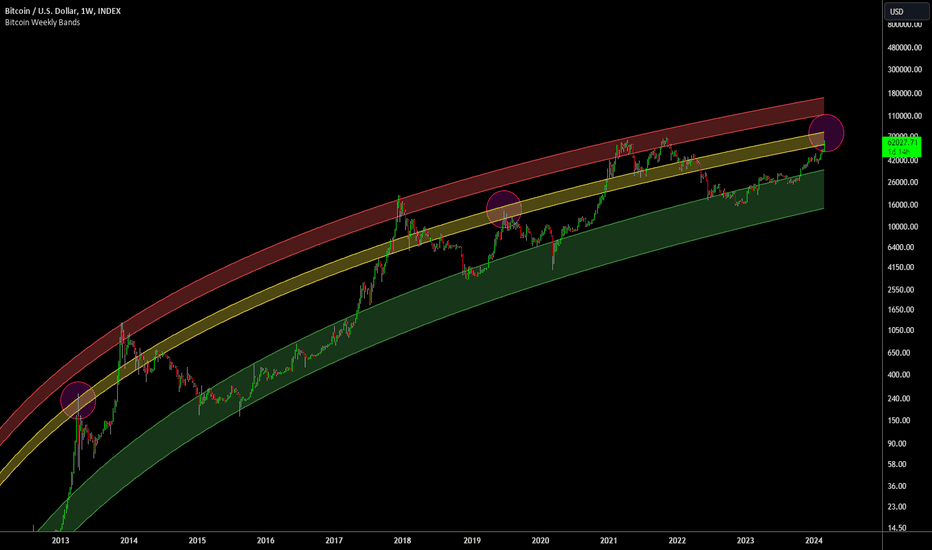932x550 pixels.
Task: Click the 2013 label on the time axis
Action: coord(61,540)
